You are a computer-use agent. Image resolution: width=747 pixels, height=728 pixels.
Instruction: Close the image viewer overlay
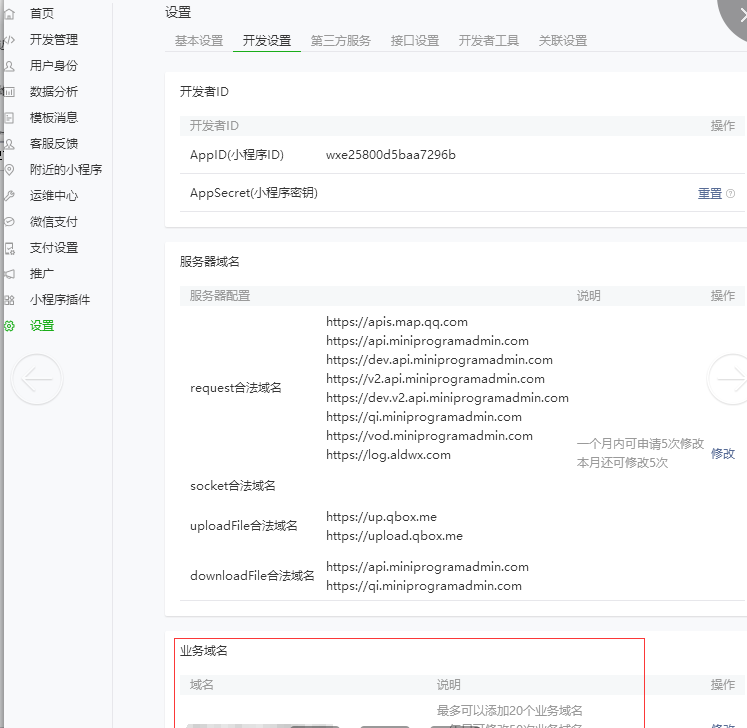tap(735, 10)
